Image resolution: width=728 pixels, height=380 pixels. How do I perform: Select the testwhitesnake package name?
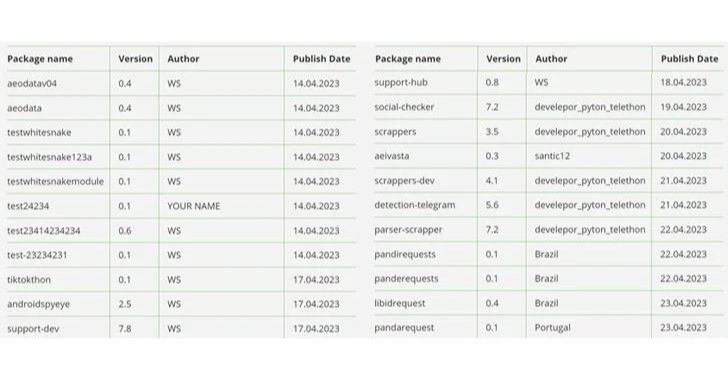point(39,132)
